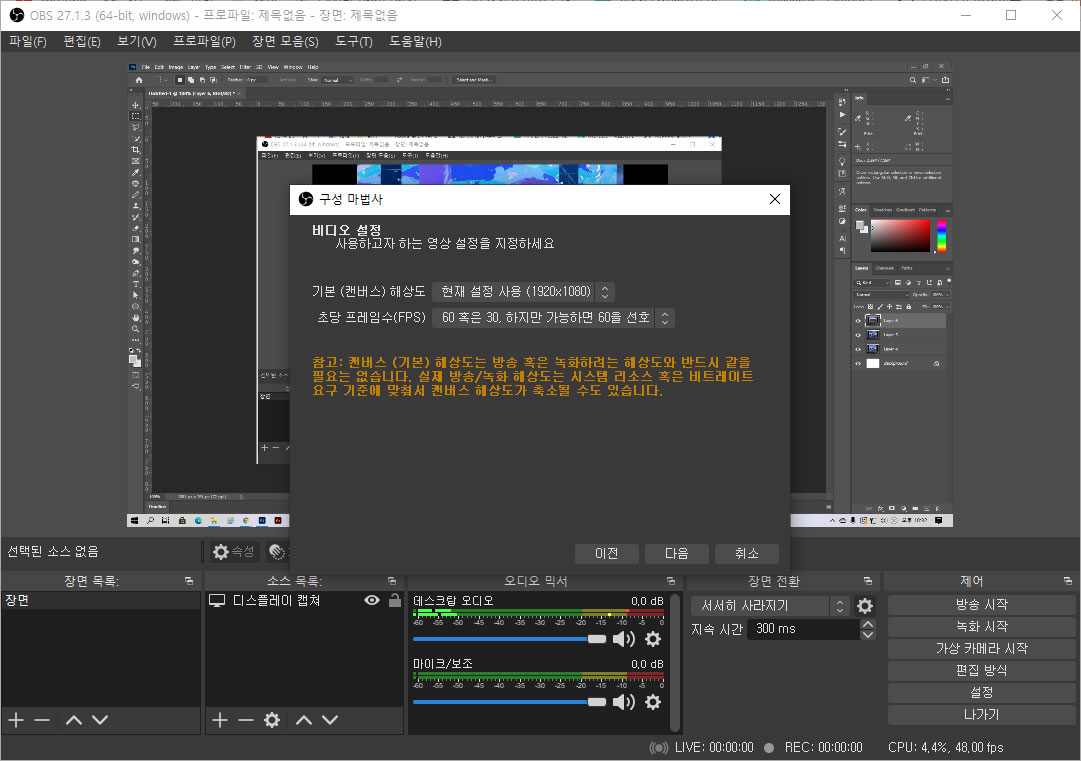Undock the 장면 전환 panel

[x=867, y=581]
